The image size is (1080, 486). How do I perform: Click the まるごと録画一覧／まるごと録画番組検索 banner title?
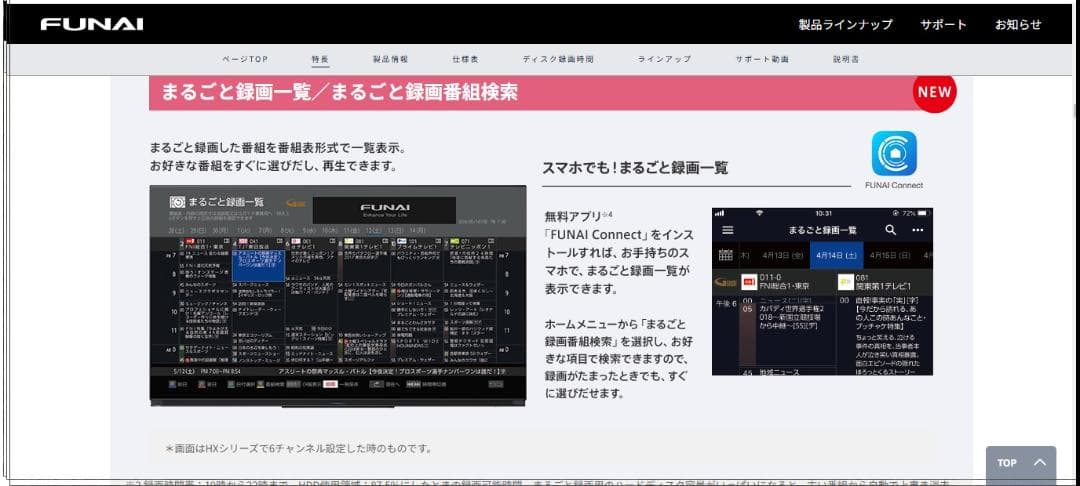(339, 93)
